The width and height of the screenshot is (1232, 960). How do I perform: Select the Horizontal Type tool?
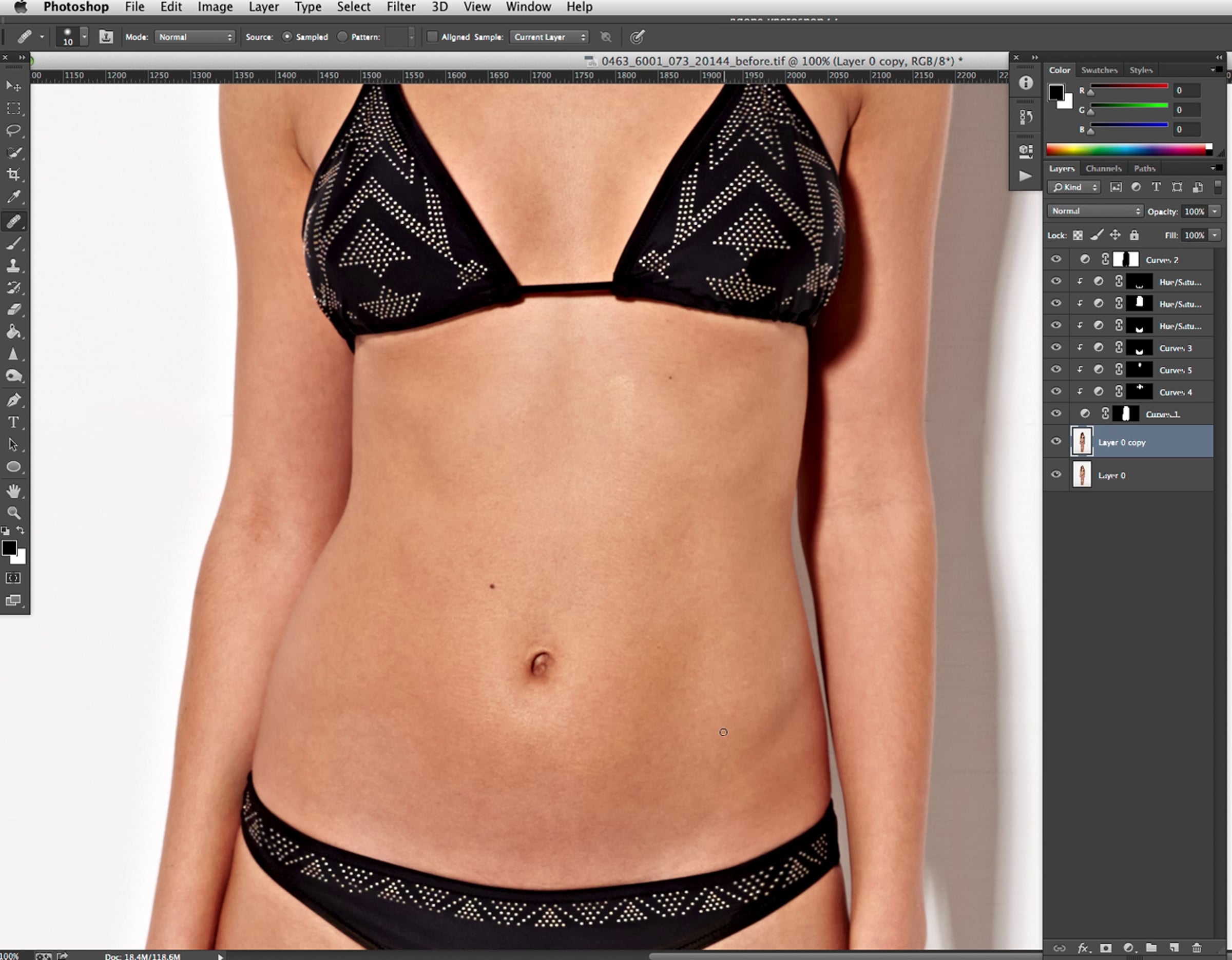[x=13, y=422]
